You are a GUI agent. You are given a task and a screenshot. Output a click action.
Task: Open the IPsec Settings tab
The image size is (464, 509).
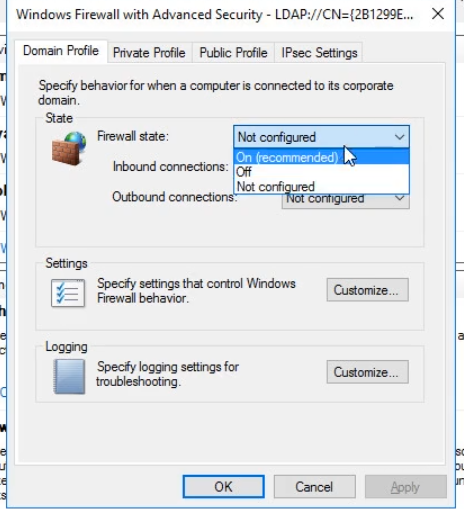click(319, 53)
